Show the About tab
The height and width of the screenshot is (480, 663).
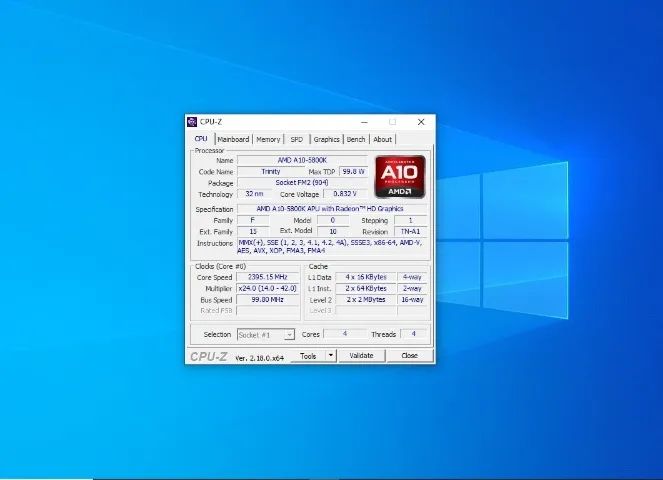[383, 139]
